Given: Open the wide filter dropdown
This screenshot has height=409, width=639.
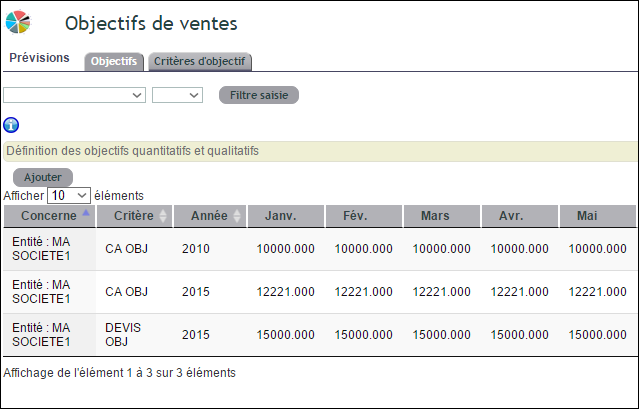Looking at the screenshot, I should [74, 95].
